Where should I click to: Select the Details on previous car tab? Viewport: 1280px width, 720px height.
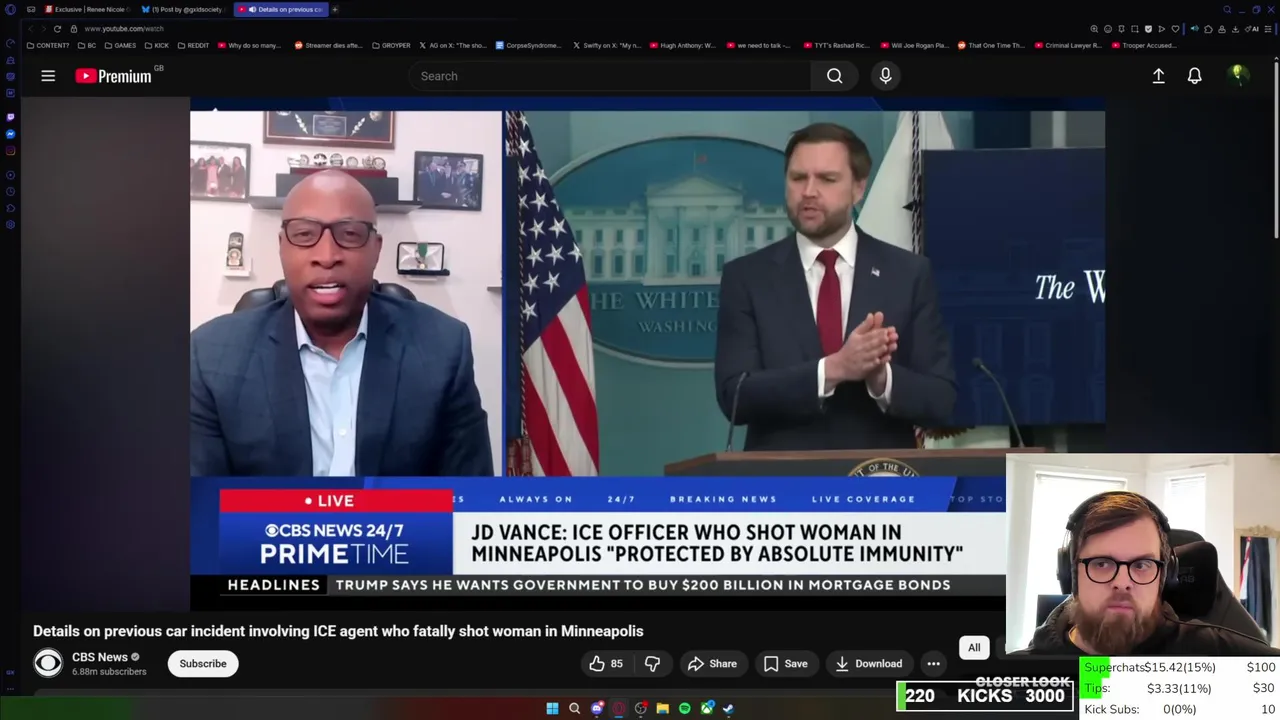(x=279, y=9)
